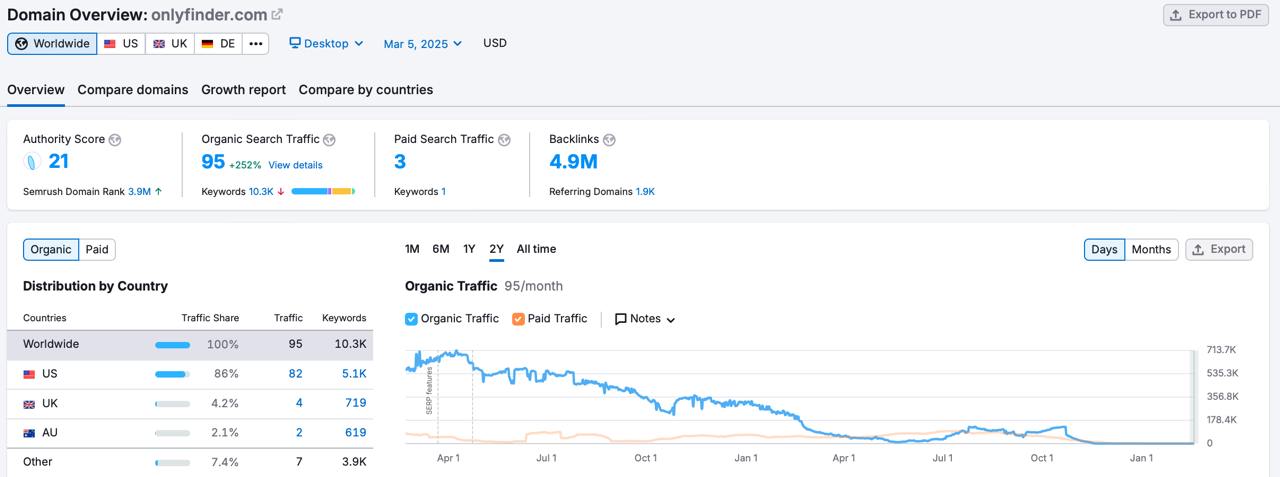Click the US traffic share bar

172,374
